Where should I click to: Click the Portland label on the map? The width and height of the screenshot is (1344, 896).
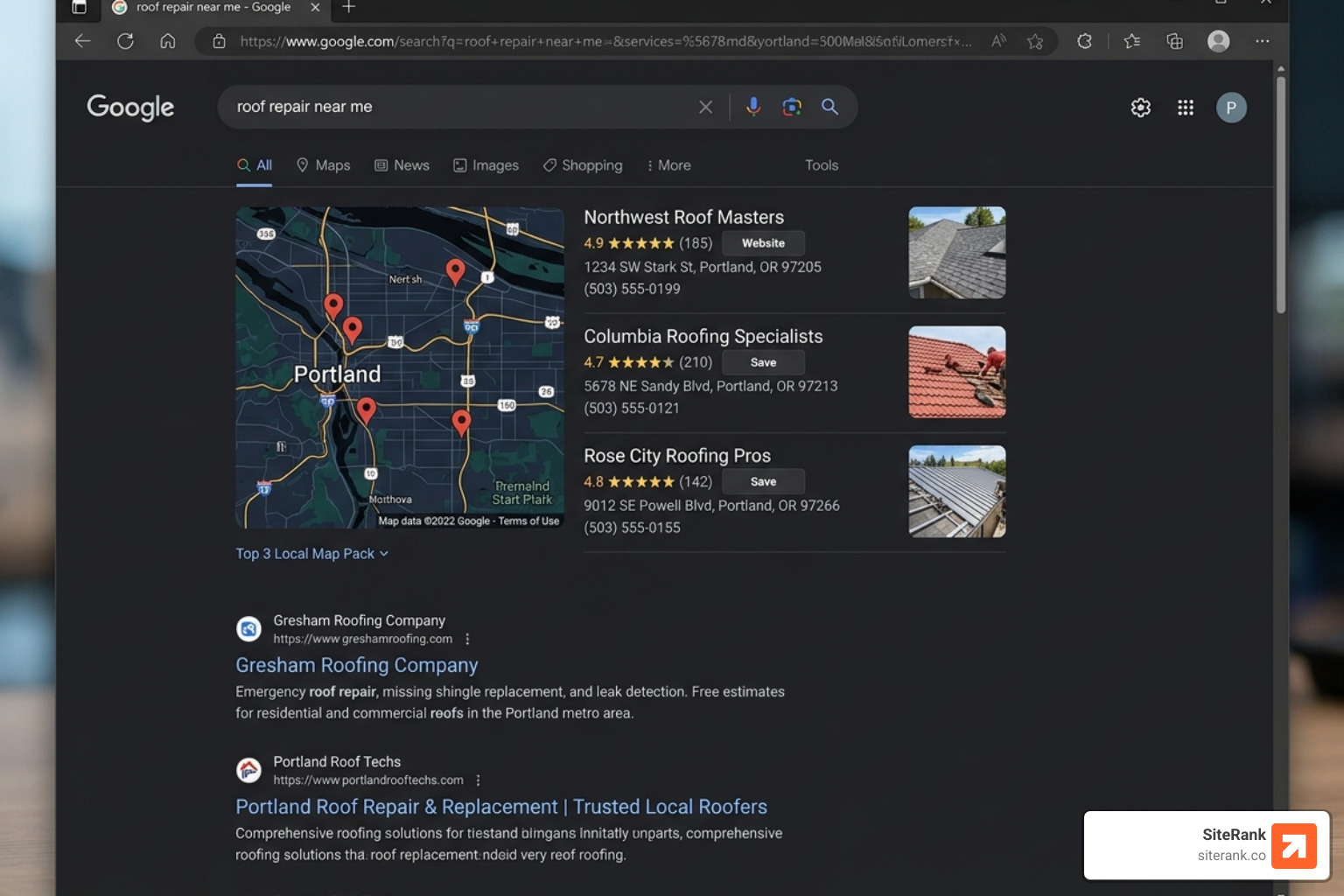pyautogui.click(x=338, y=374)
